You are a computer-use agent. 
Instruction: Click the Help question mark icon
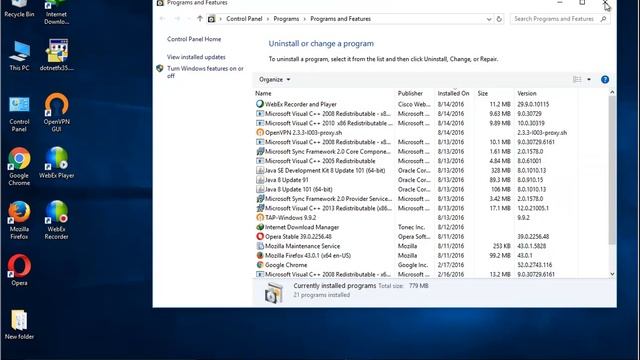point(605,80)
